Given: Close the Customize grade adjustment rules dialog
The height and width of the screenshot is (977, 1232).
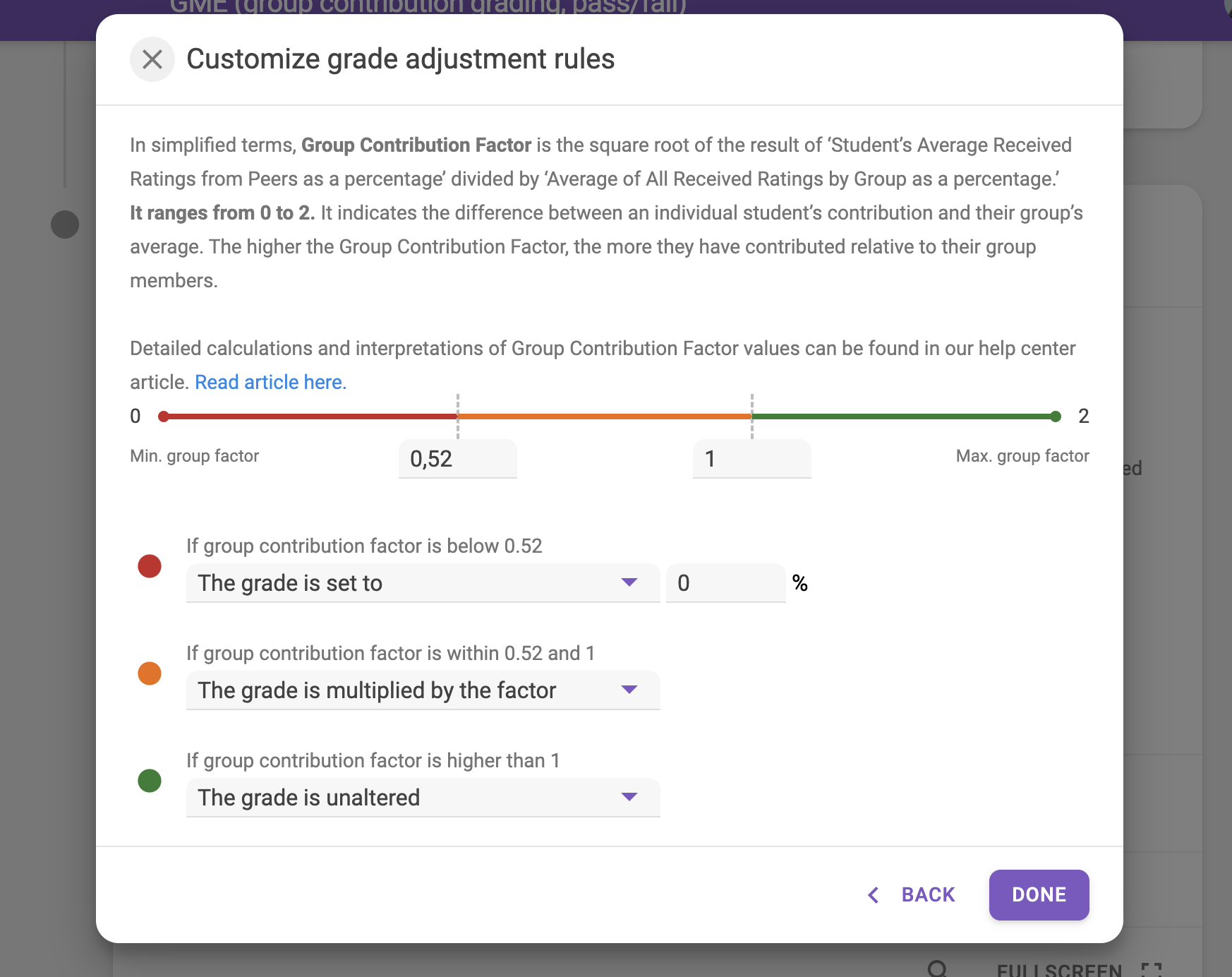Looking at the screenshot, I should pos(152,59).
